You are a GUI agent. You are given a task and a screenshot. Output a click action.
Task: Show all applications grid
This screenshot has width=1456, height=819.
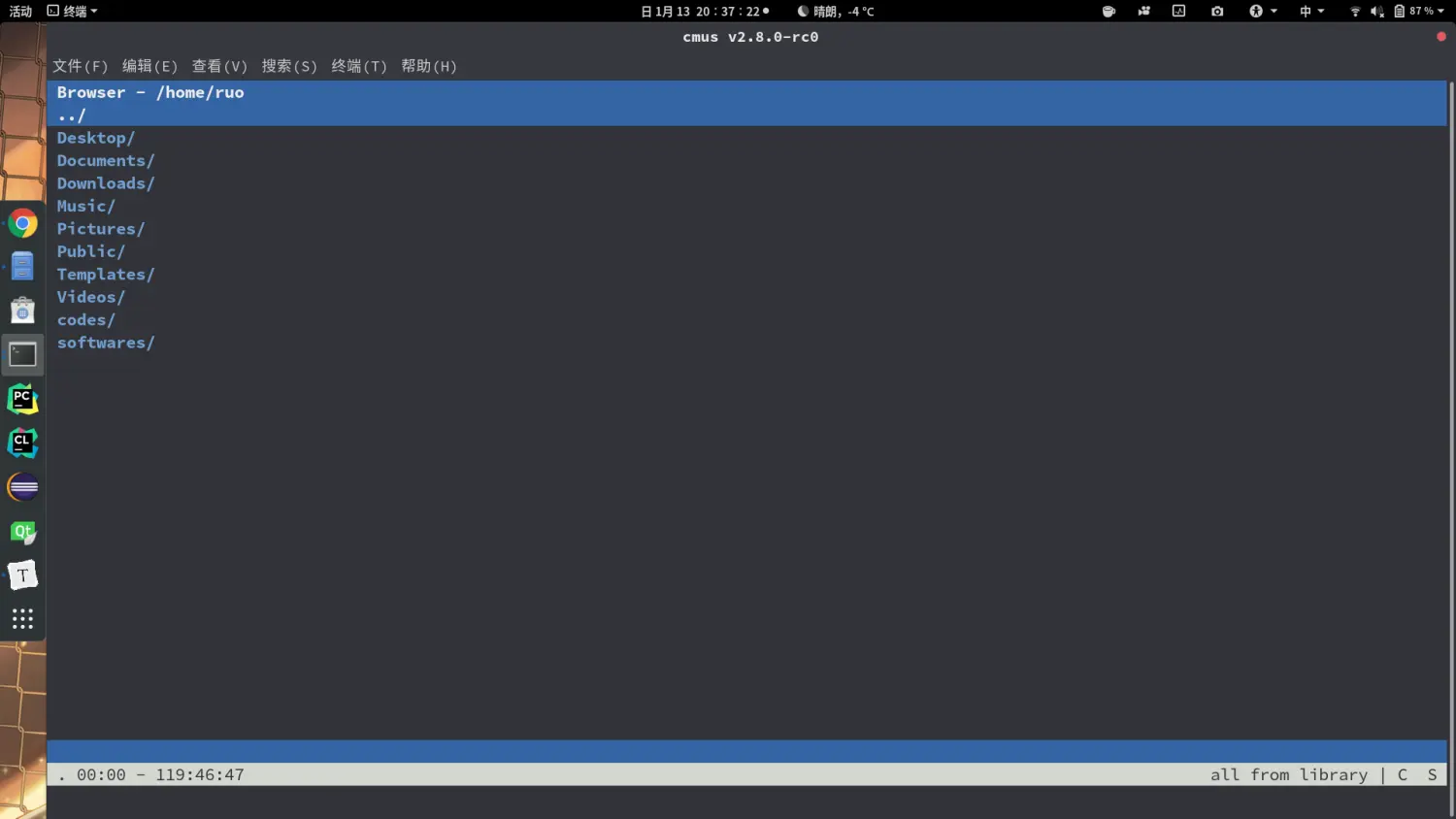(x=22, y=619)
